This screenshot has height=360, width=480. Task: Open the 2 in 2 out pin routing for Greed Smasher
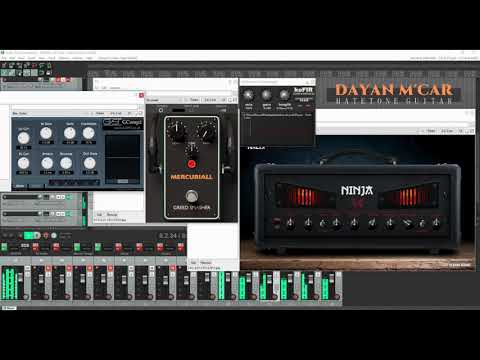pos(210,100)
